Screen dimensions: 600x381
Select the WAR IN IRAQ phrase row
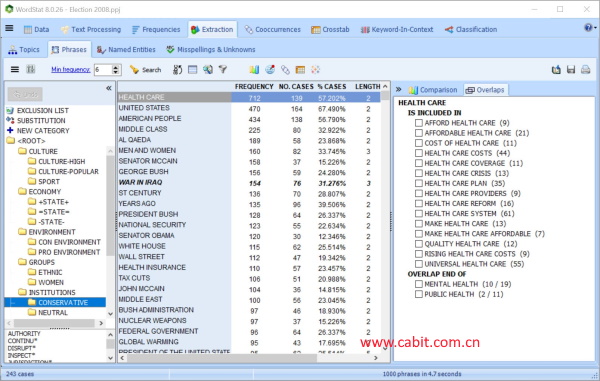click(249, 183)
